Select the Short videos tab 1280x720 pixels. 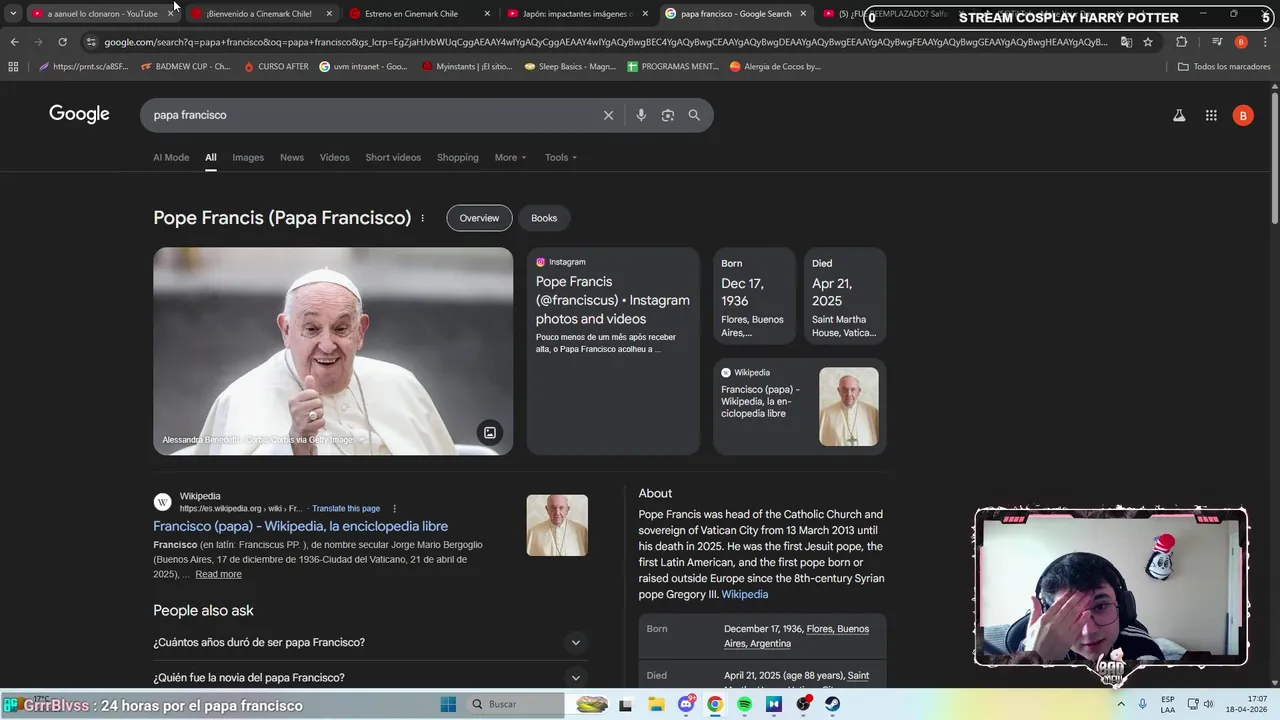pyautogui.click(x=393, y=158)
